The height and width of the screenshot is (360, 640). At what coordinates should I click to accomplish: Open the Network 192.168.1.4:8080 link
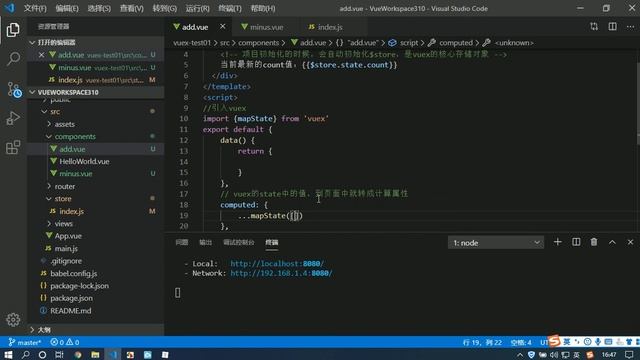[281, 273]
